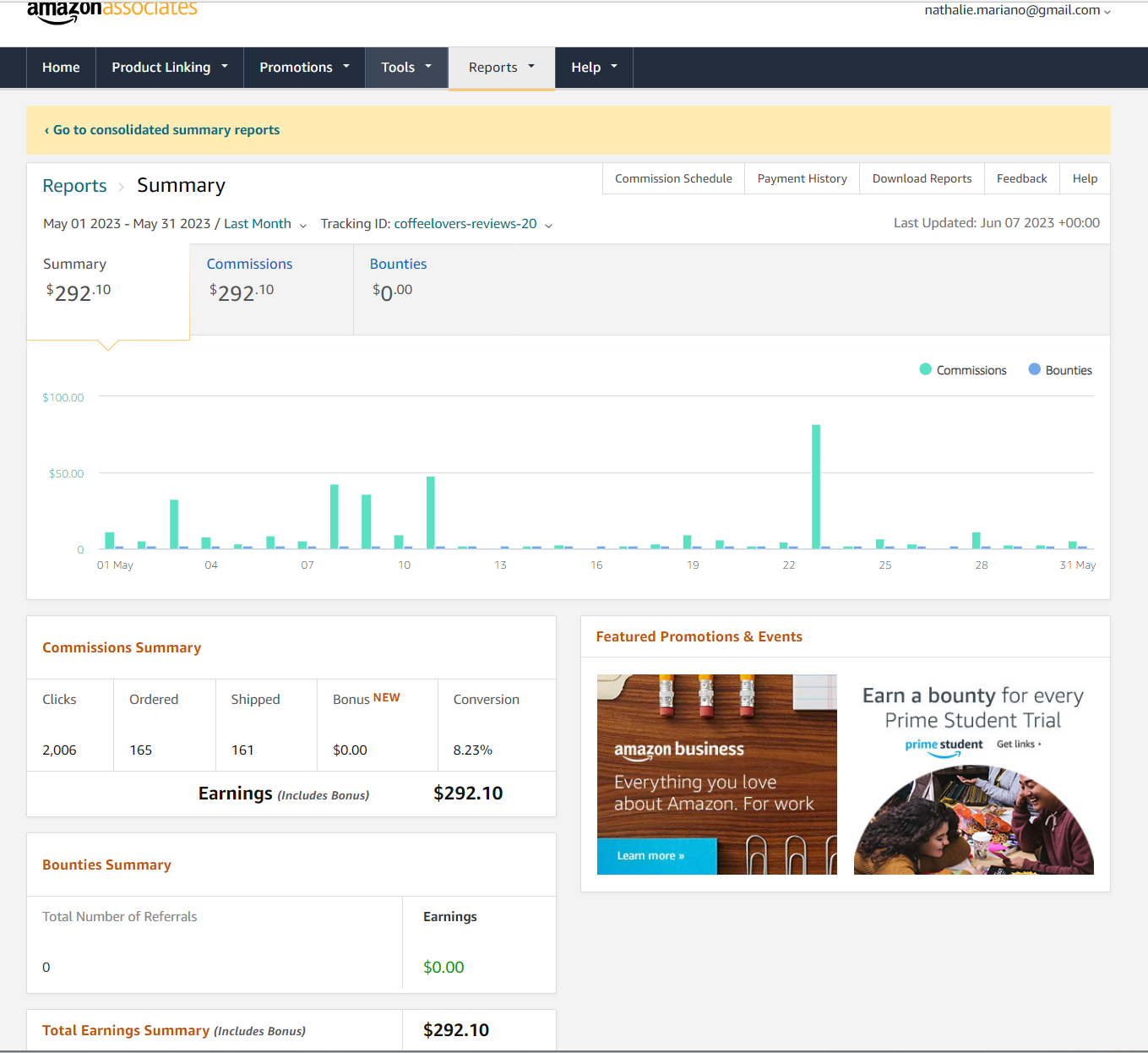Click the Shipped value 161
The height and width of the screenshot is (1053, 1148).
click(x=242, y=750)
